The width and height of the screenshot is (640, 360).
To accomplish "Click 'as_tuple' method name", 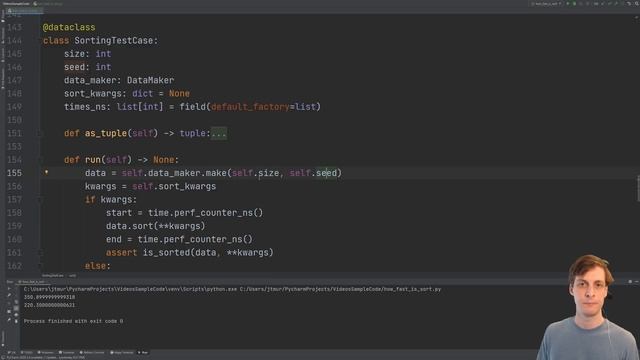I will 106,133.
